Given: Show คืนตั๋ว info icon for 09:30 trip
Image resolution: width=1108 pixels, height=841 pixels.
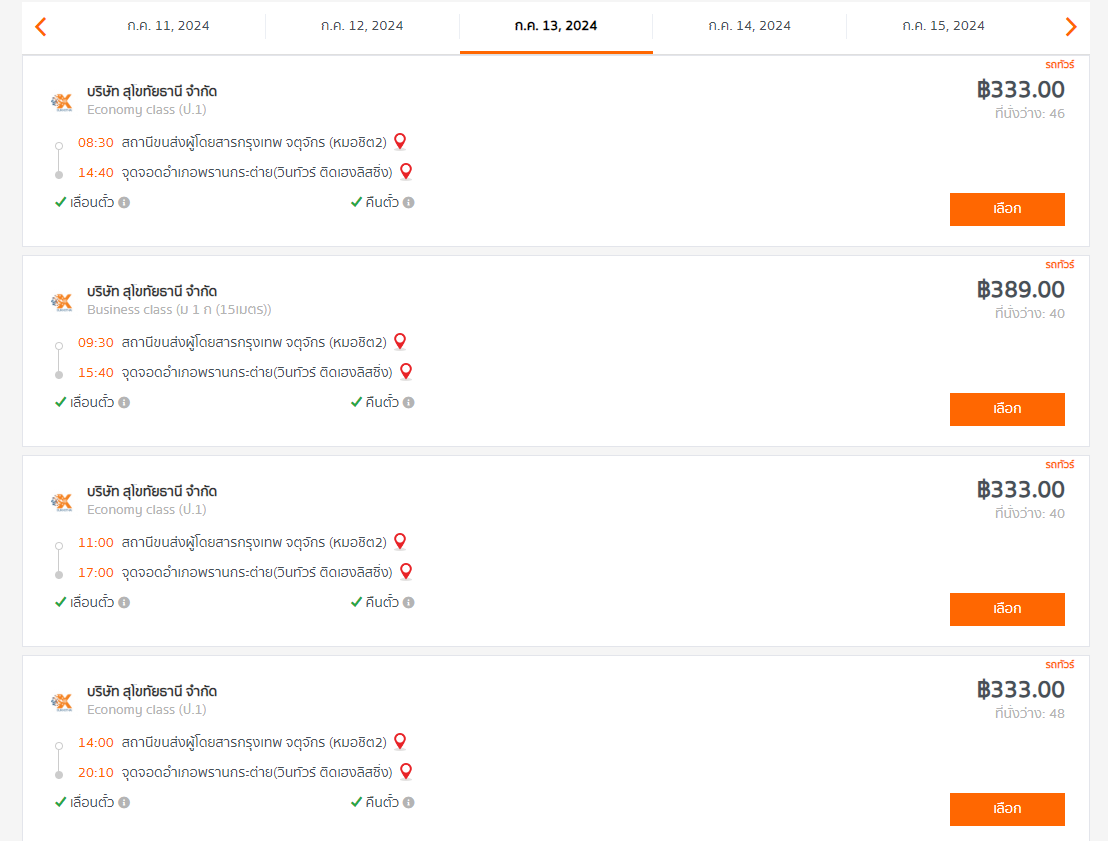Looking at the screenshot, I should point(408,403).
